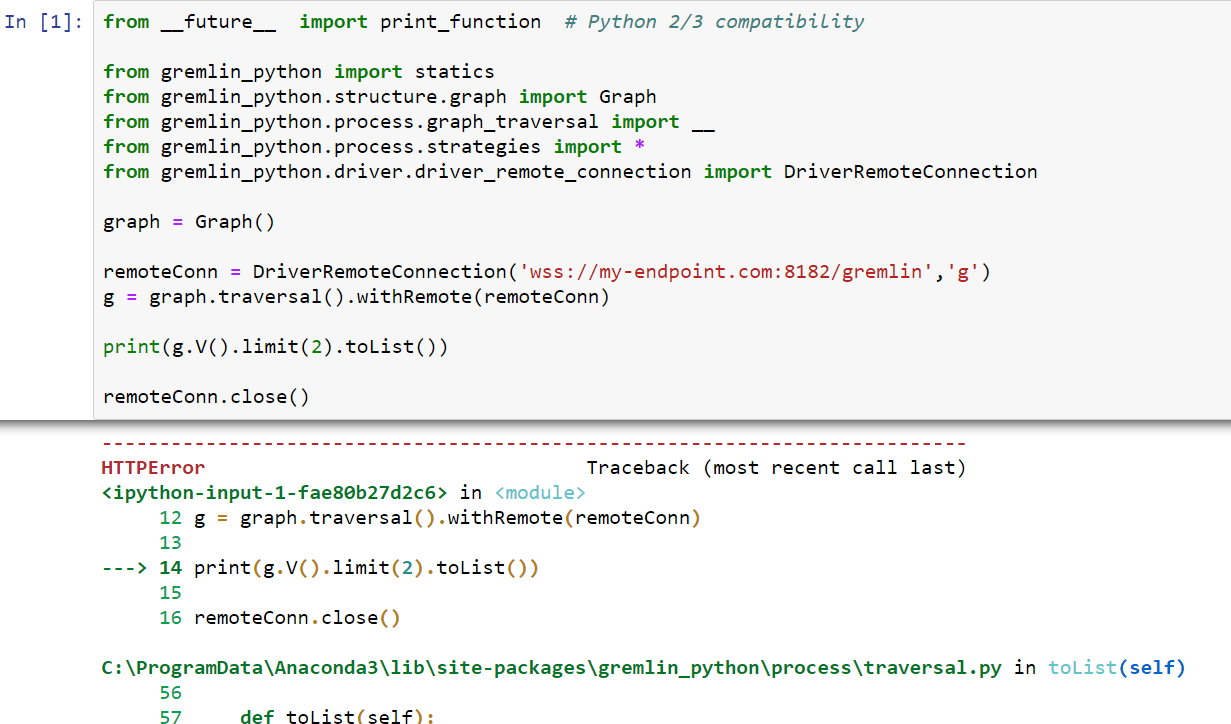1231x724 pixels.
Task: Click the toList(self) link in traceback
Action: click(x=1116, y=667)
